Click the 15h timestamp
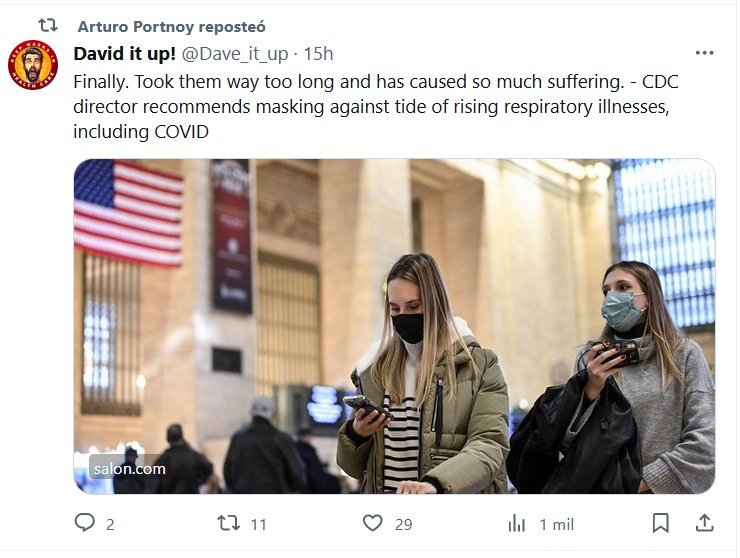Screen dimensions: 740x558 319,53
